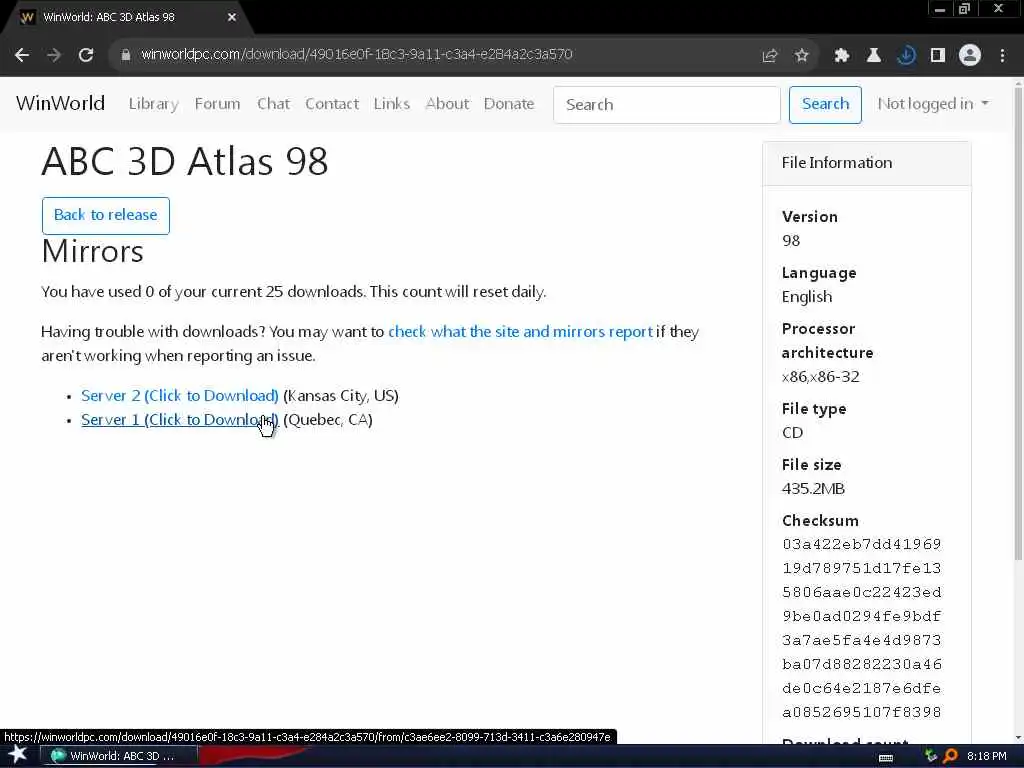
Task: Open check what the site and mirrors report link
Action: (520, 332)
